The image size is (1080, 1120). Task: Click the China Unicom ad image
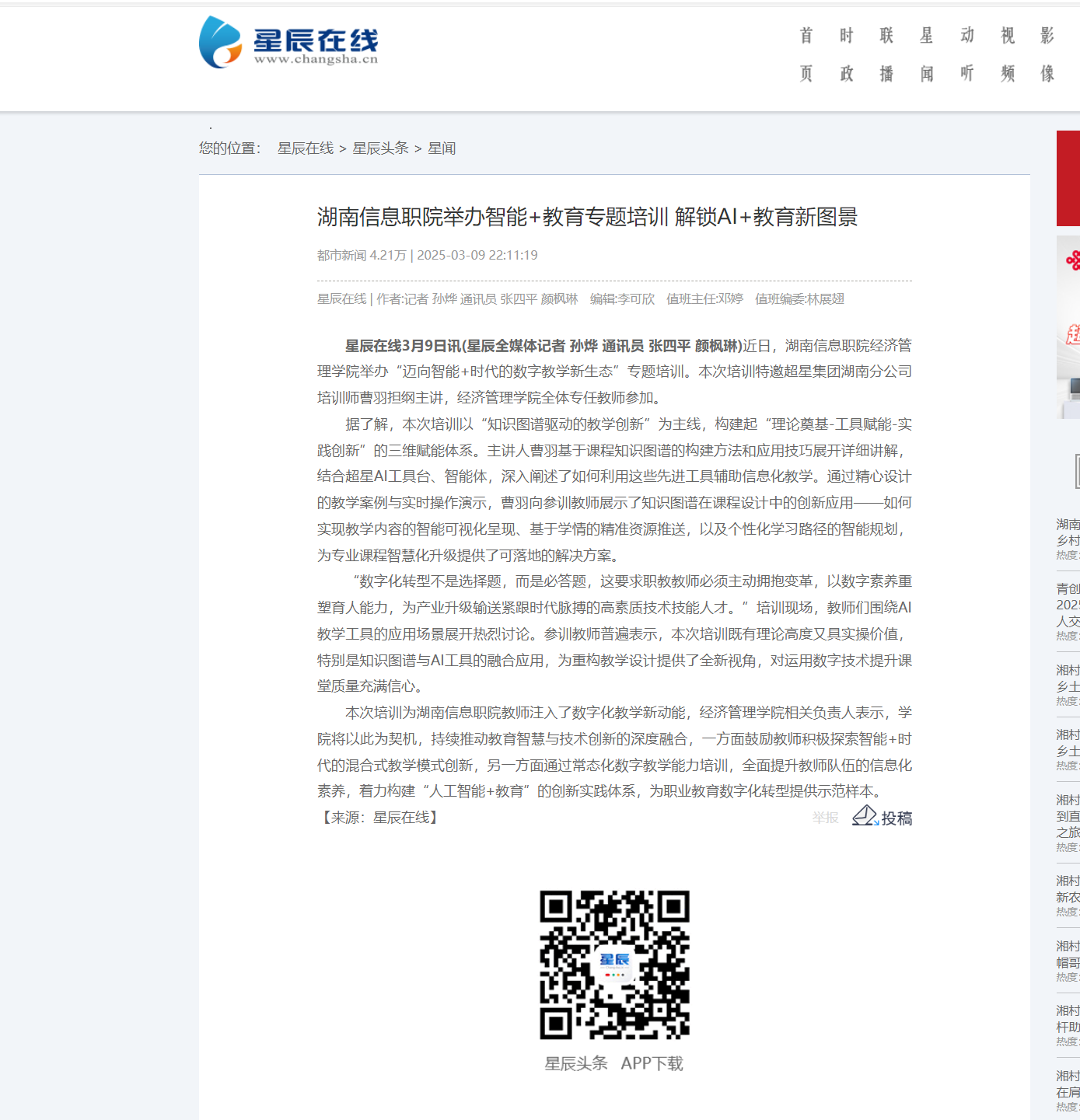pyautogui.click(x=1068, y=326)
